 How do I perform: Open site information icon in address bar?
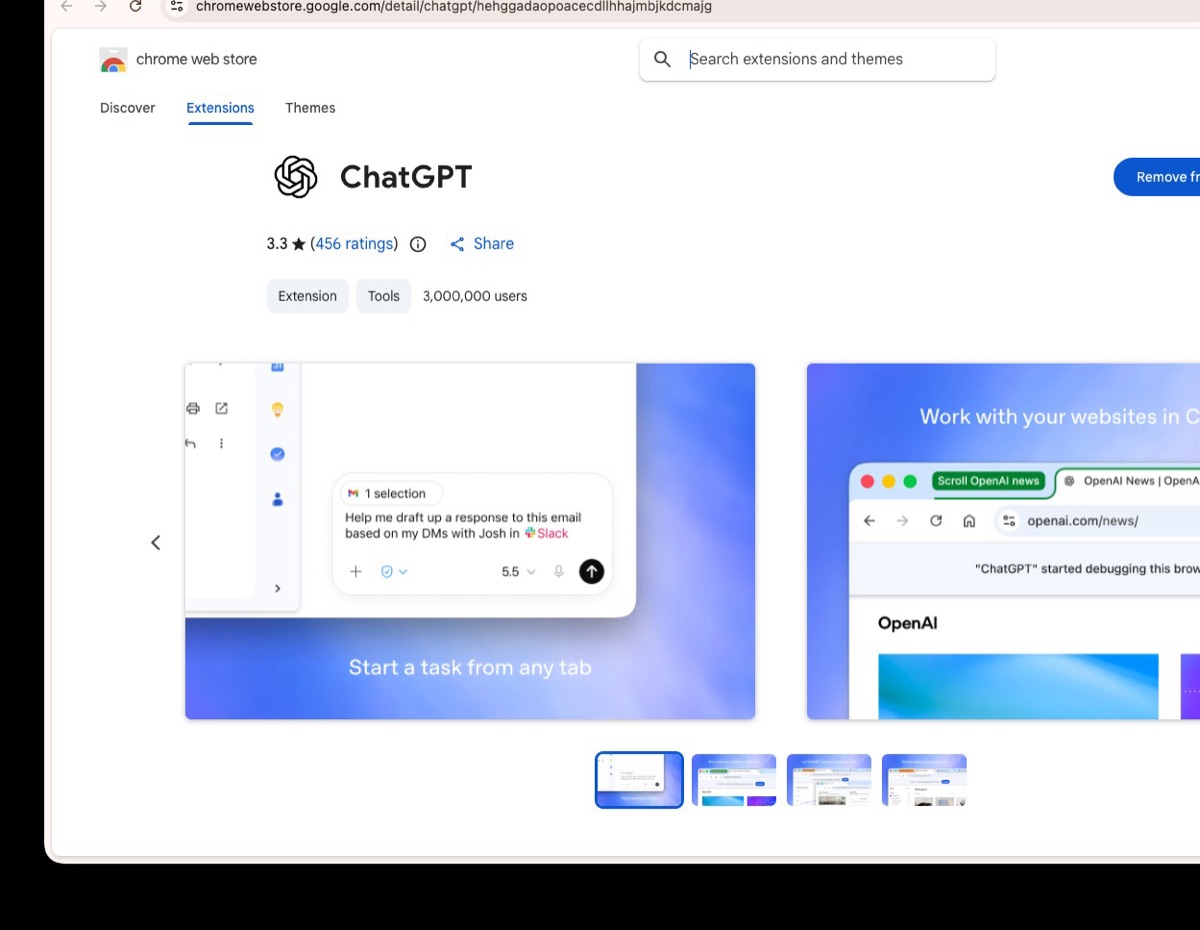pyautogui.click(x=177, y=6)
